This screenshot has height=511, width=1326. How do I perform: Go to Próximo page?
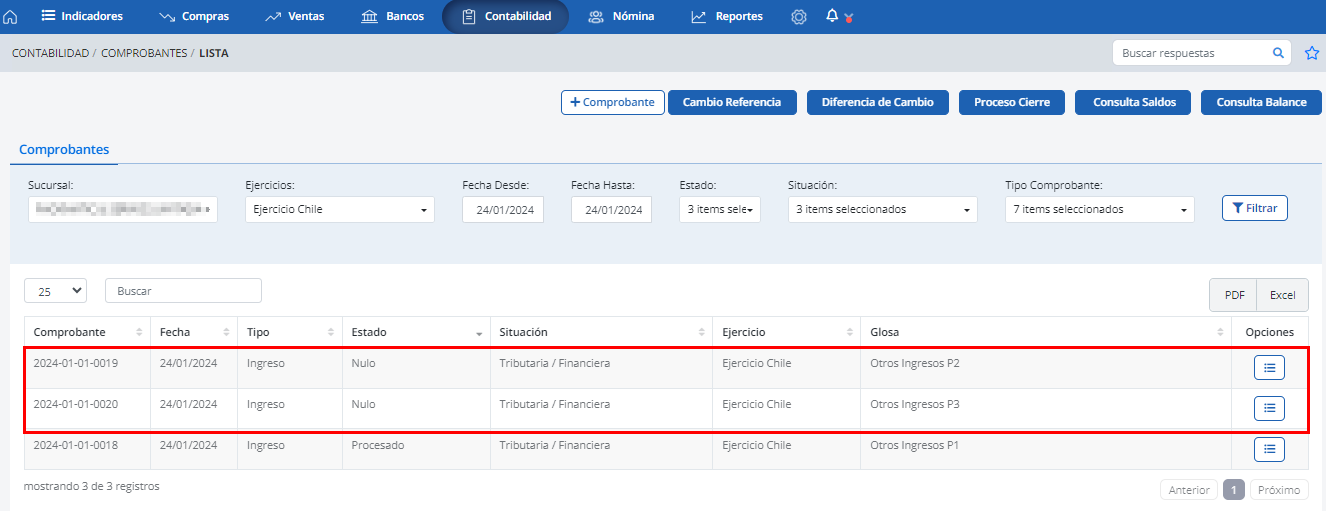click(1279, 490)
